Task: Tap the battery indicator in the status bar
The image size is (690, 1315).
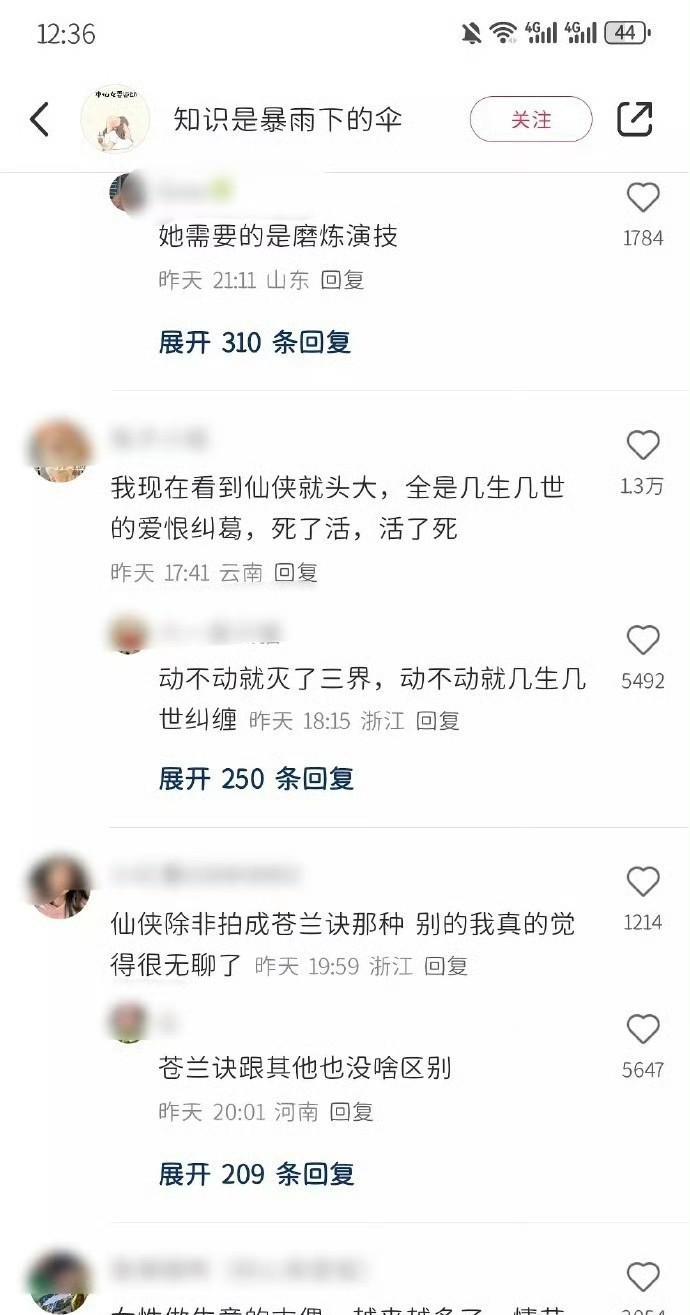Action: 627,33
